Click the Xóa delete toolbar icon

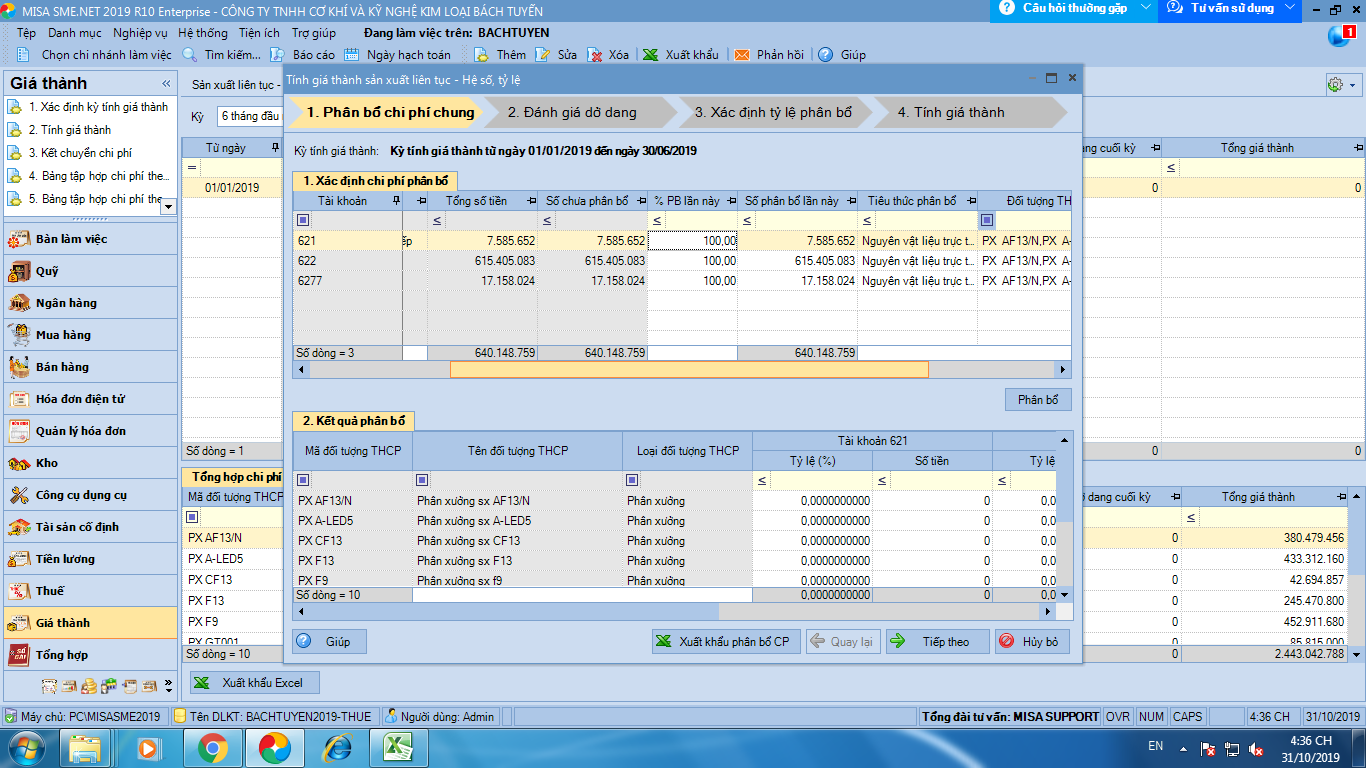pyautogui.click(x=595, y=55)
